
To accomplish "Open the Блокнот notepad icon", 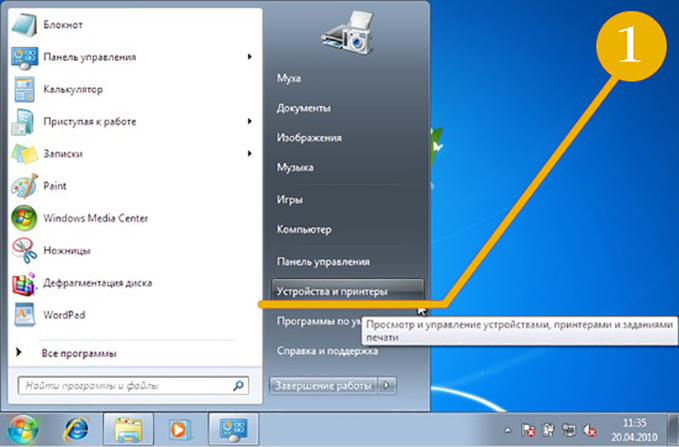I will tap(22, 24).
